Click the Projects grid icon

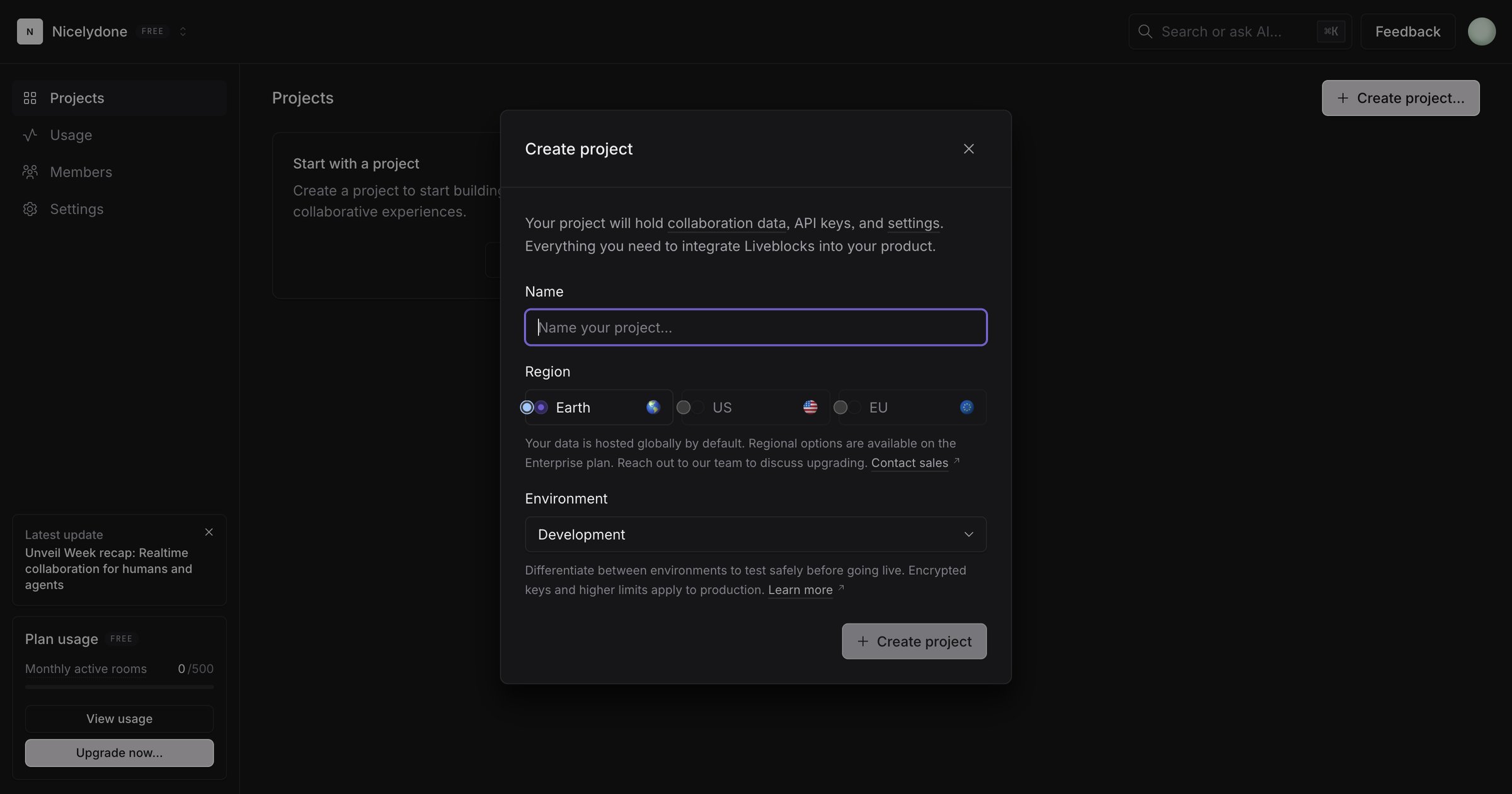pos(30,98)
